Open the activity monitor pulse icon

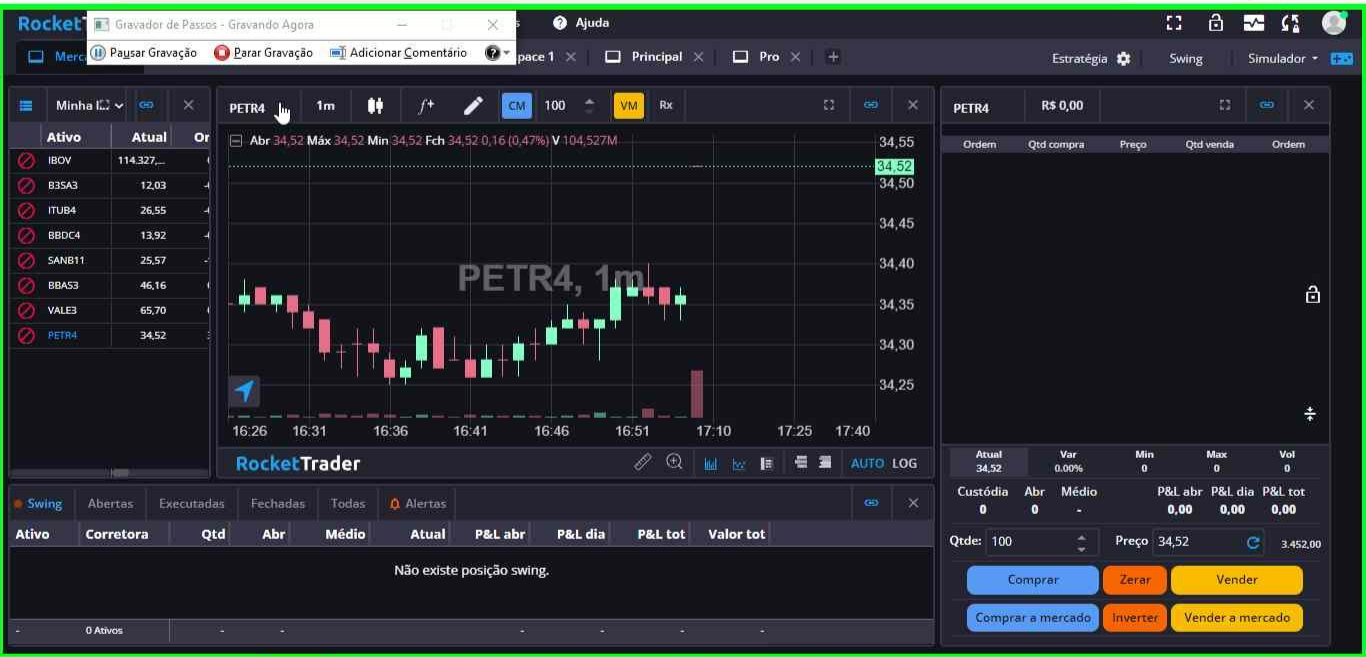pos(1254,23)
